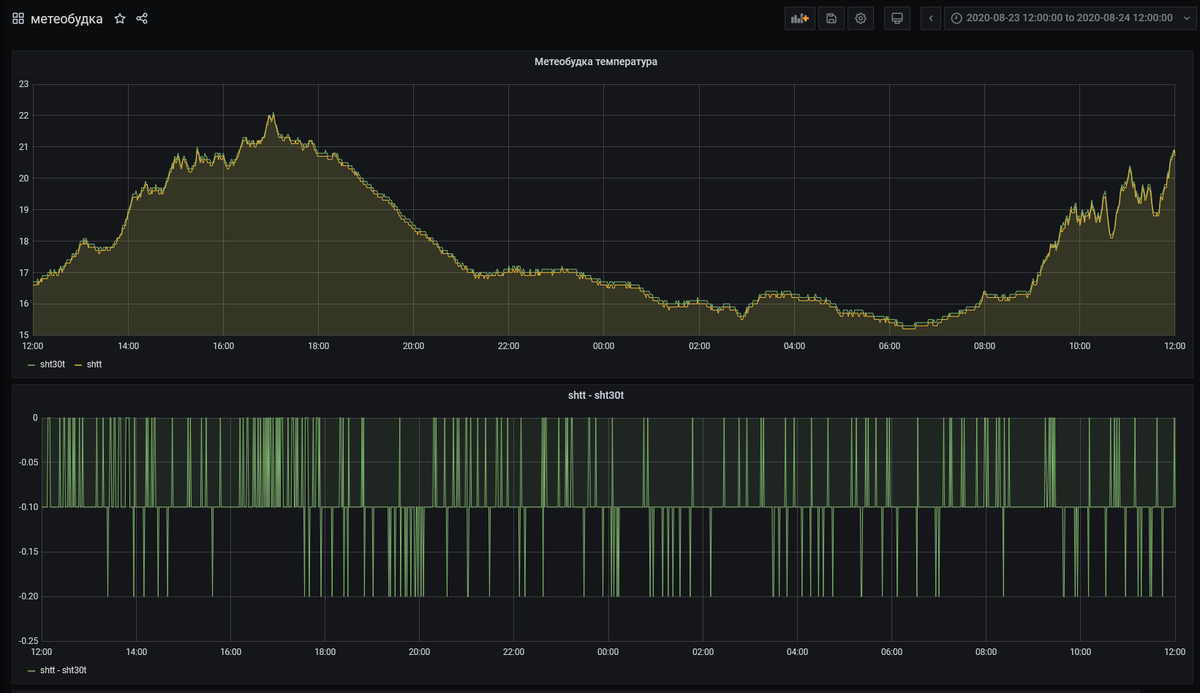
Task: Toggle the shtt series in the temperature legend
Action: [x=94, y=365]
